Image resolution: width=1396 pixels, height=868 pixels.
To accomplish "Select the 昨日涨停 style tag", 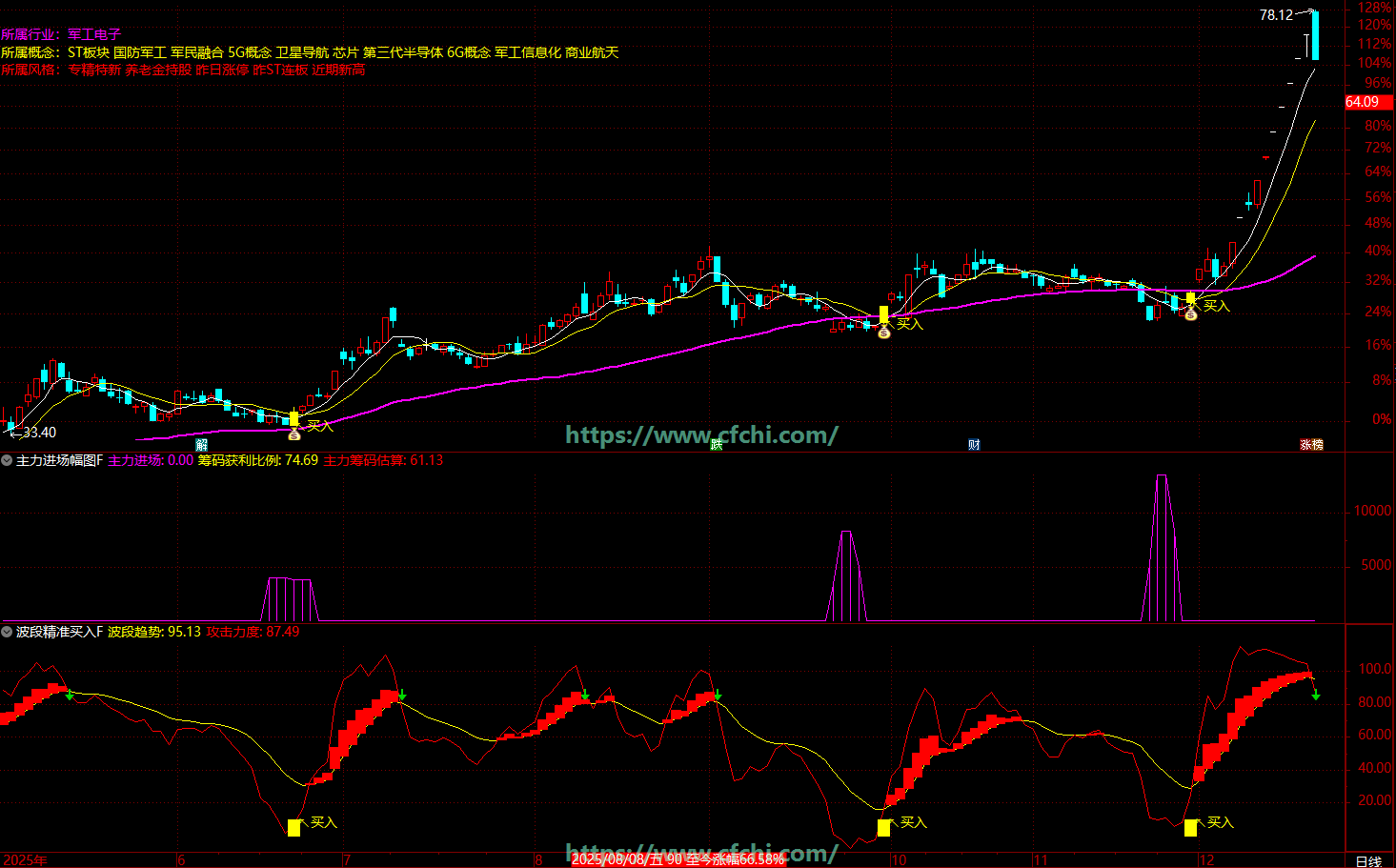I will [x=222, y=70].
